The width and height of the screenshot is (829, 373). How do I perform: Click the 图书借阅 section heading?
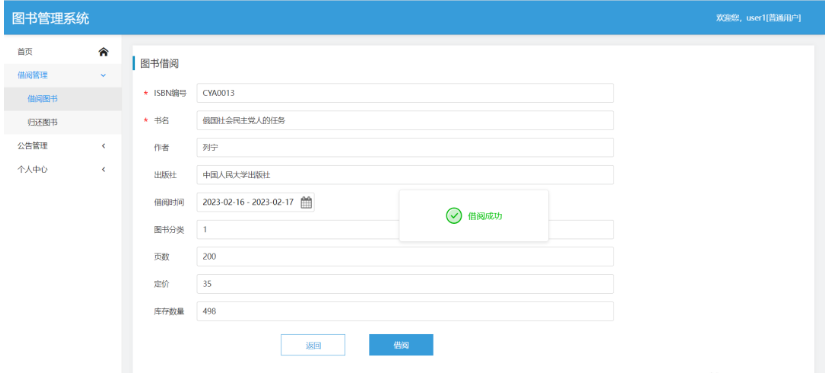[159, 64]
